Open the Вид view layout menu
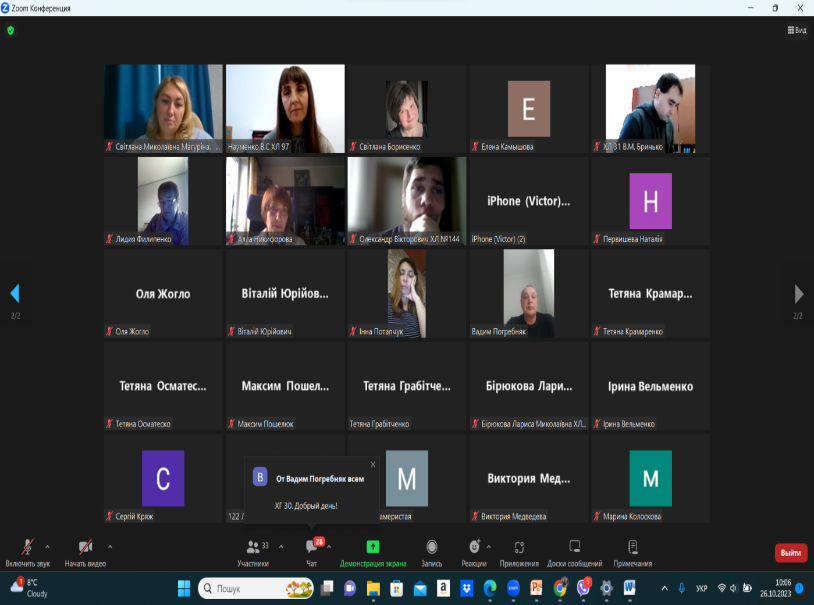The height and width of the screenshot is (605, 814). [797, 31]
